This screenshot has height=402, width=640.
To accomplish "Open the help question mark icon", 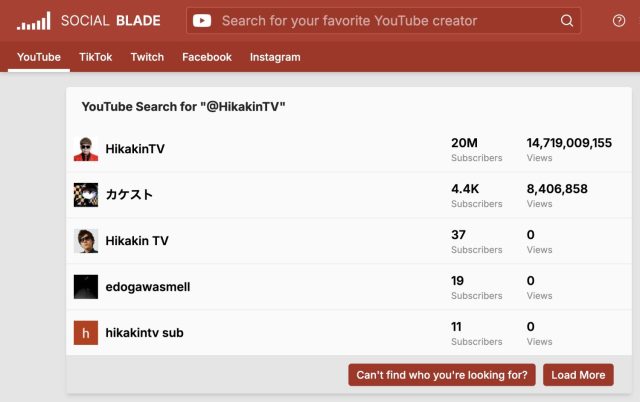I will (619, 20).
